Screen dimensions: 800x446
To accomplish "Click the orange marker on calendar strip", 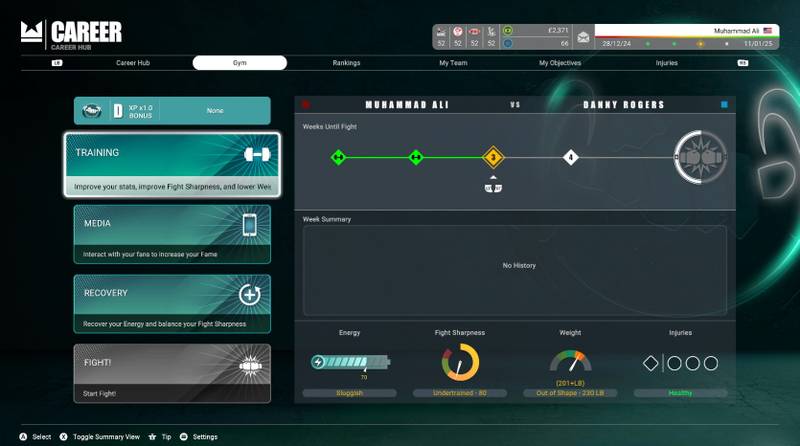I will 701,44.
